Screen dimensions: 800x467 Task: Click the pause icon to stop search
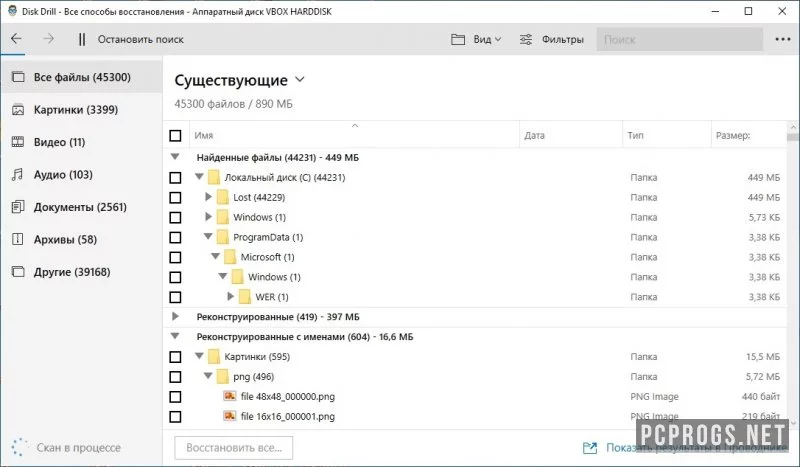82,39
